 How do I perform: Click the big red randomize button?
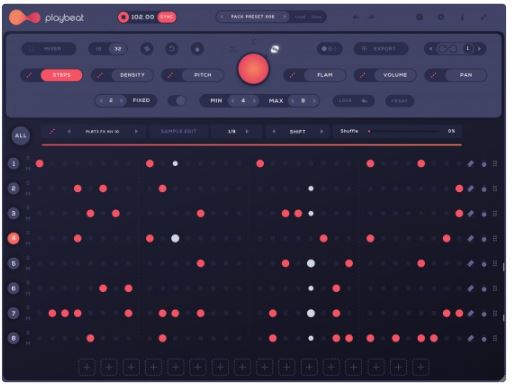(x=253, y=69)
